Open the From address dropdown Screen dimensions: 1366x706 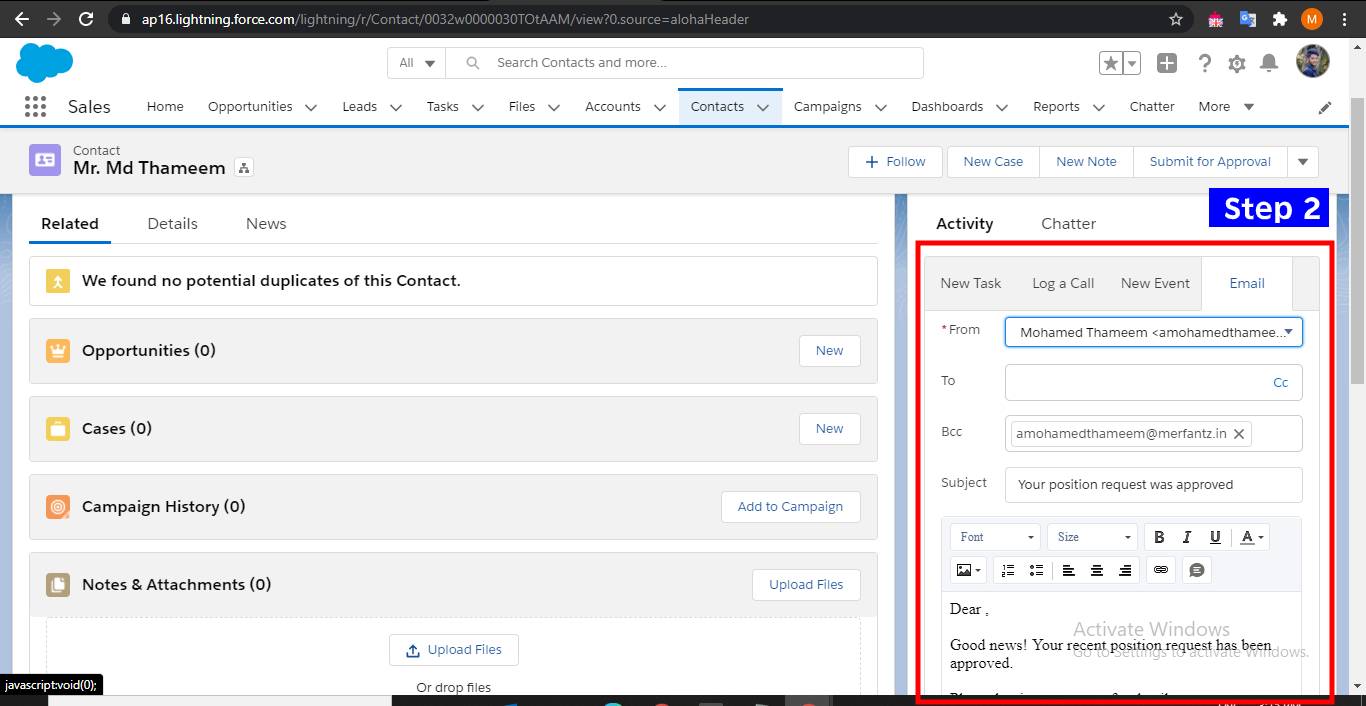pos(1289,331)
